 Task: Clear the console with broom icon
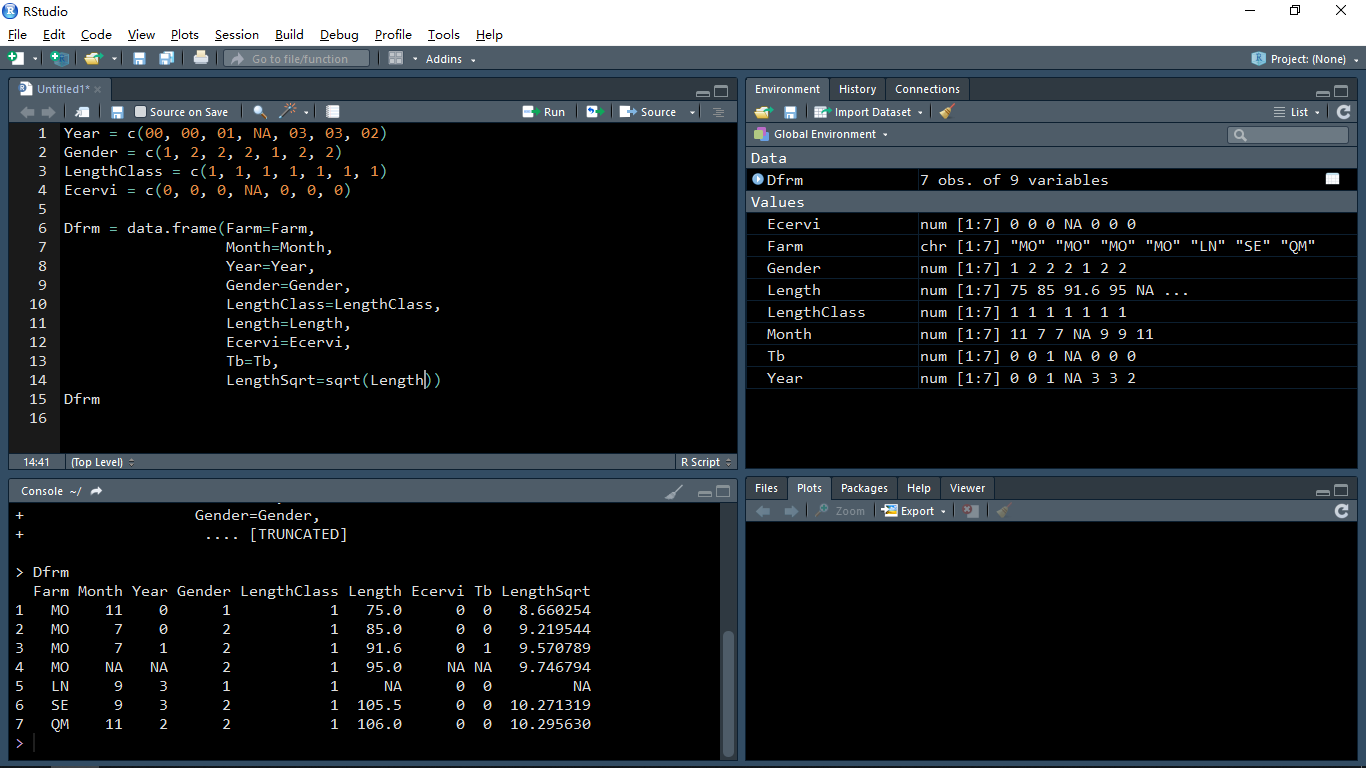(674, 491)
